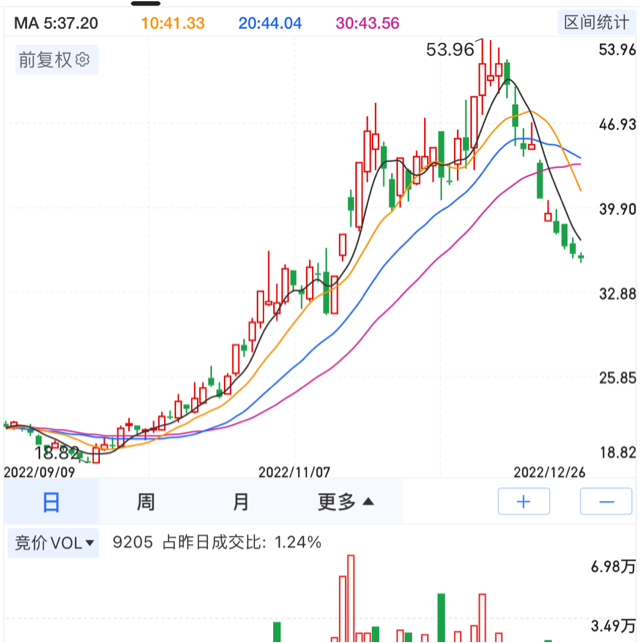This screenshot has width=640, height=643.
Task: Select the 月 monthly chart tab
Action: [241, 502]
